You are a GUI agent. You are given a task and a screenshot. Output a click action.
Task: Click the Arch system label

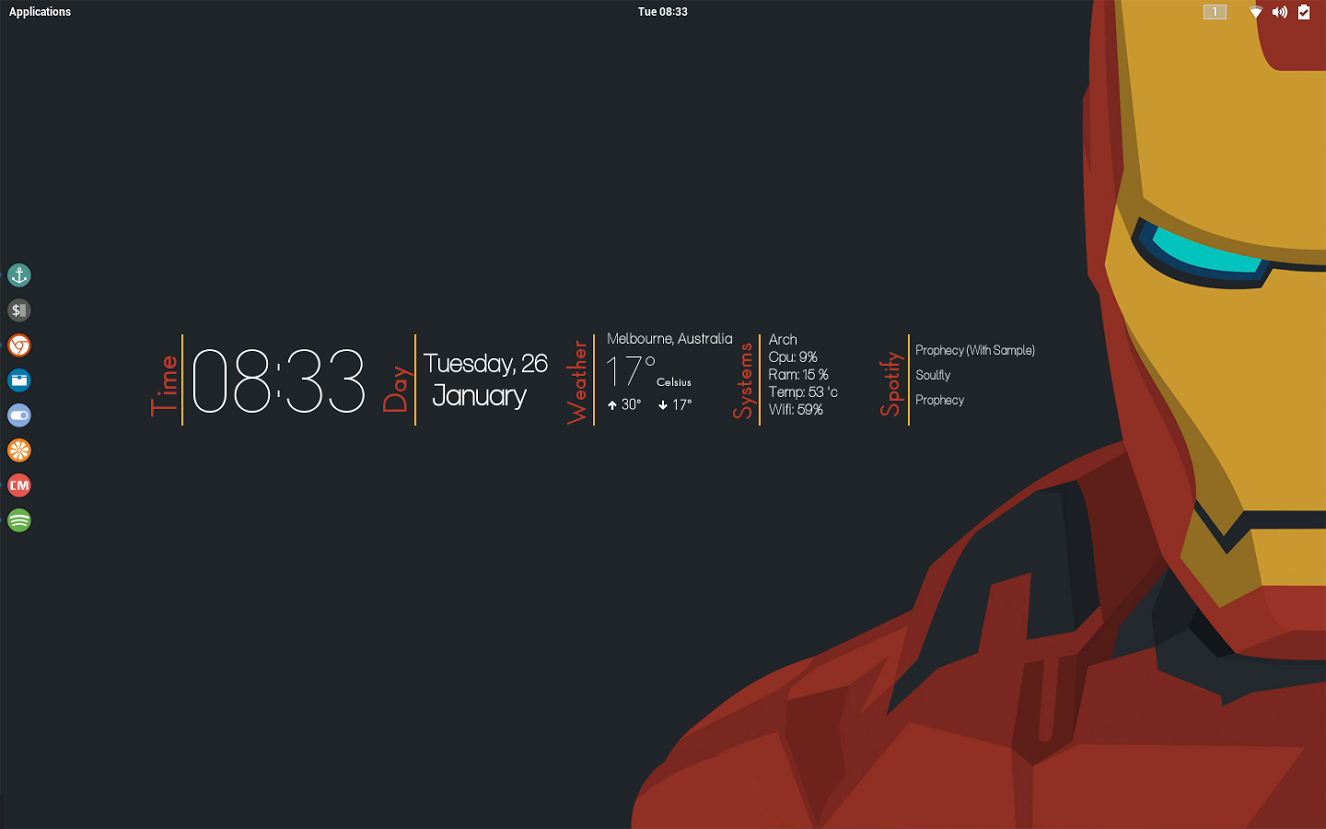pos(783,340)
